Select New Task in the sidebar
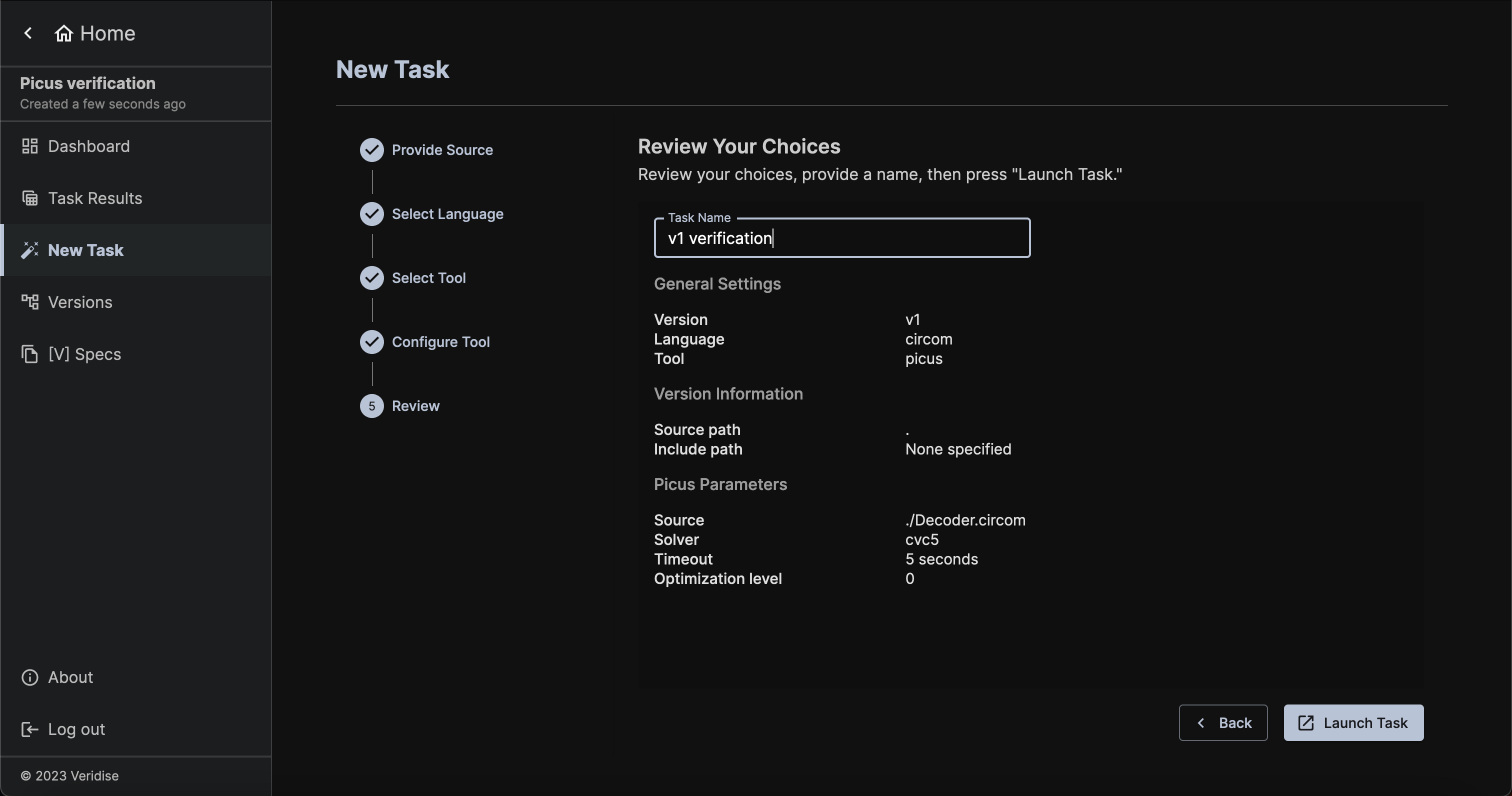 tap(136, 250)
